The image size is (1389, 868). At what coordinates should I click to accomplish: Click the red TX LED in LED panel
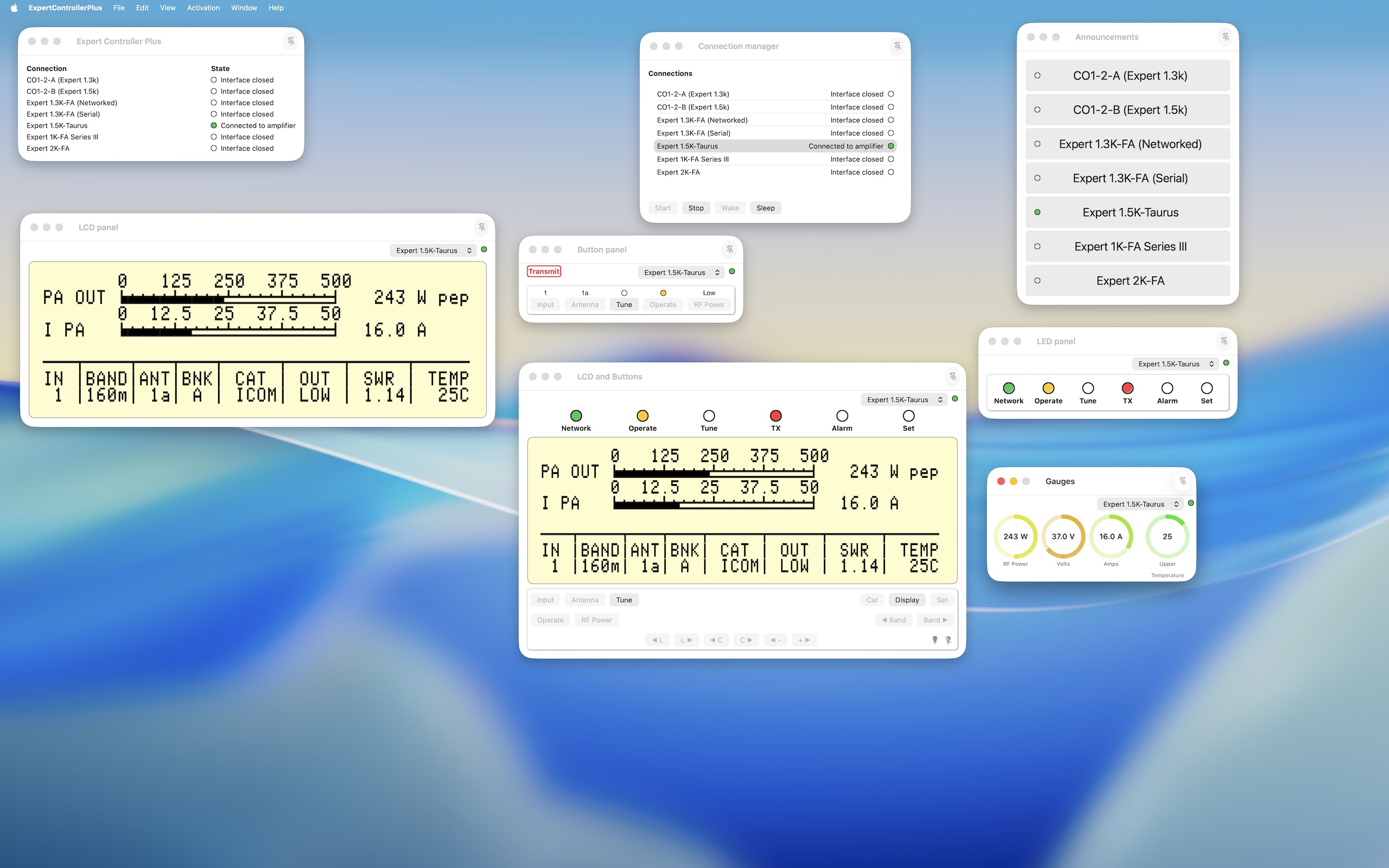click(x=1127, y=388)
